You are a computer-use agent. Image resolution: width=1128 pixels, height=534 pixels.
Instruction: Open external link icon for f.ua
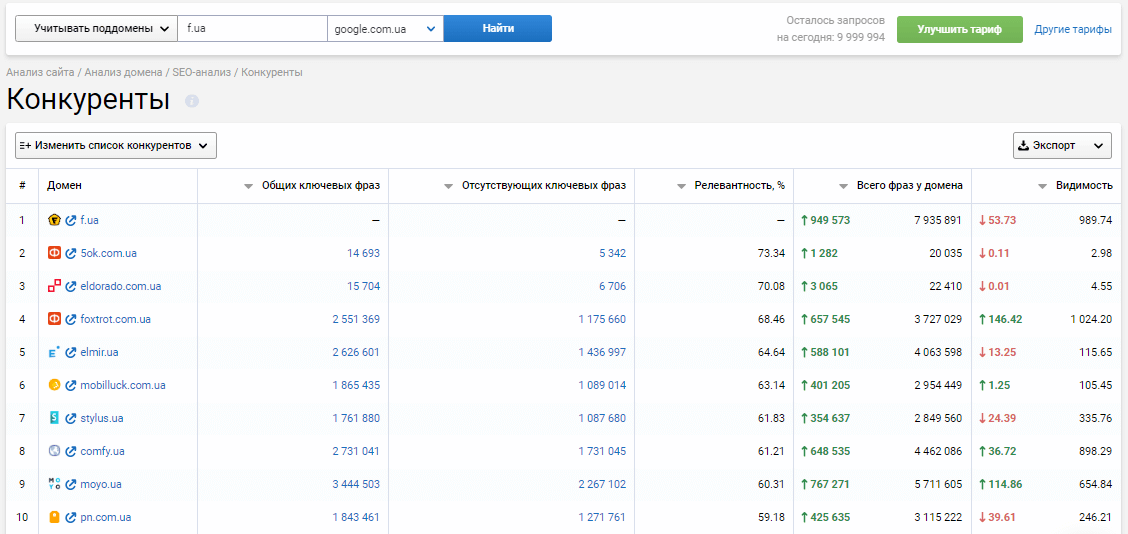click(x=70, y=220)
